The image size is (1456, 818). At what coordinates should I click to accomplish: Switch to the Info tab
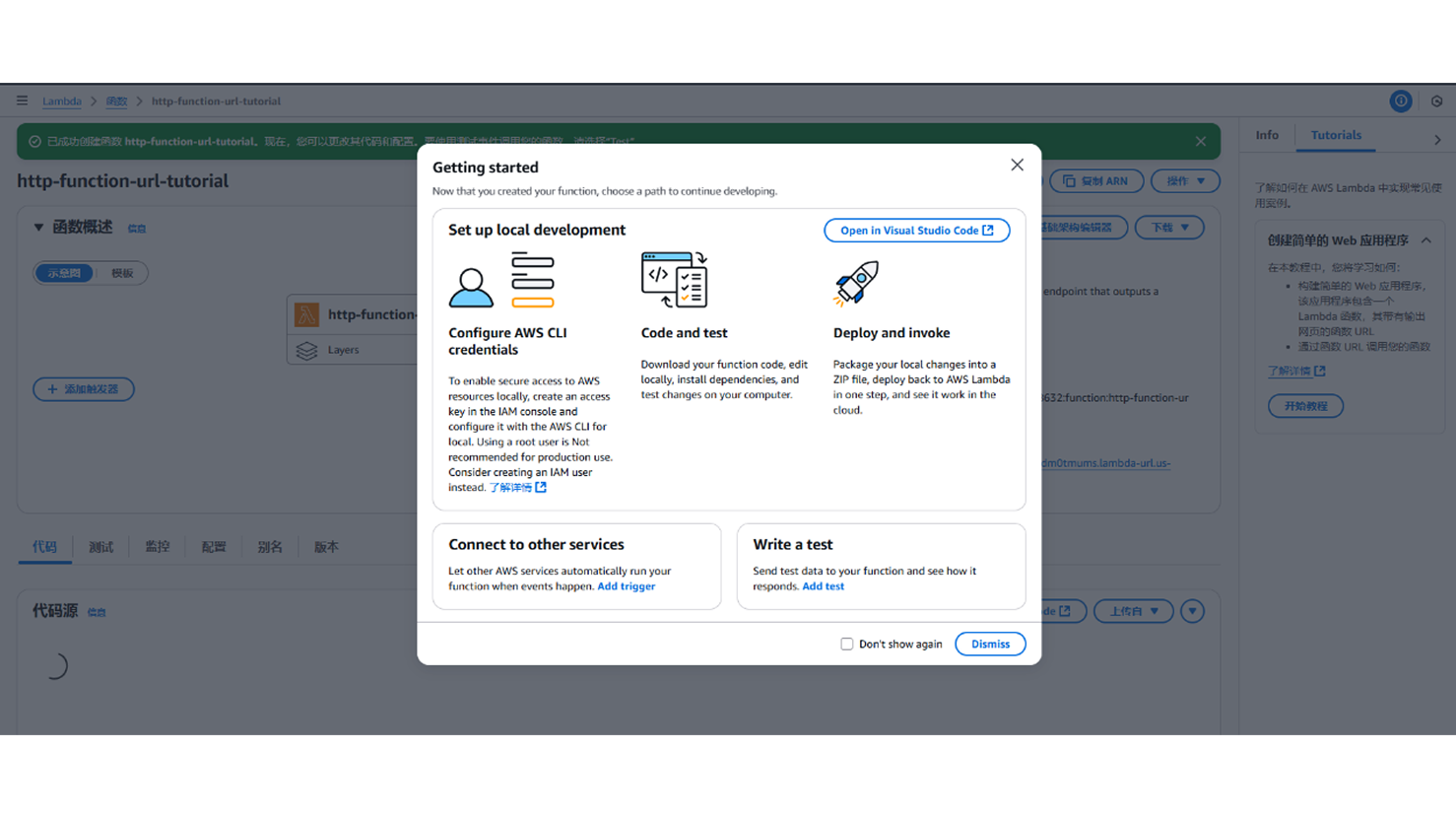[1267, 135]
